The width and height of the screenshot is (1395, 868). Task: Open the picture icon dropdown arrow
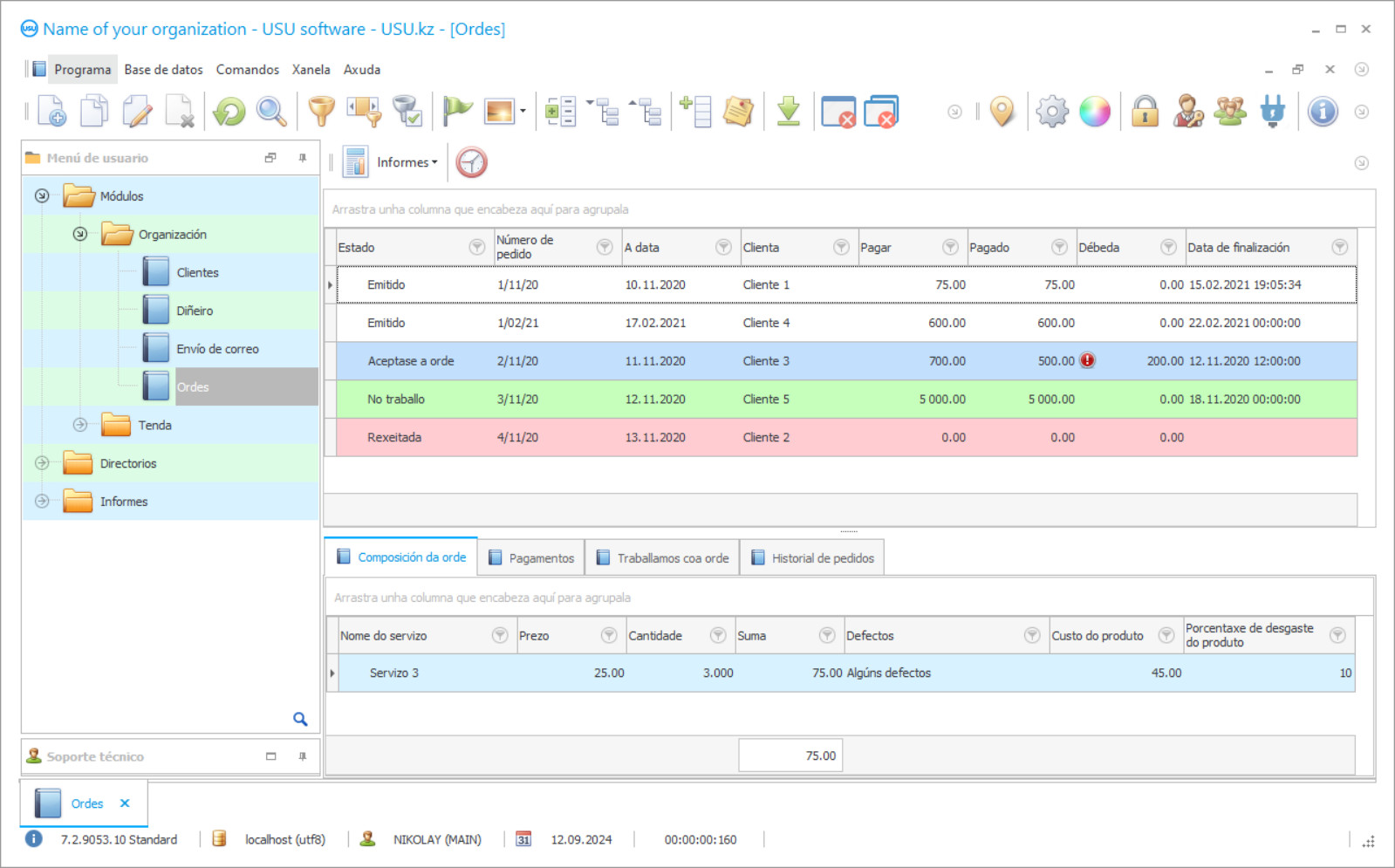(x=523, y=111)
